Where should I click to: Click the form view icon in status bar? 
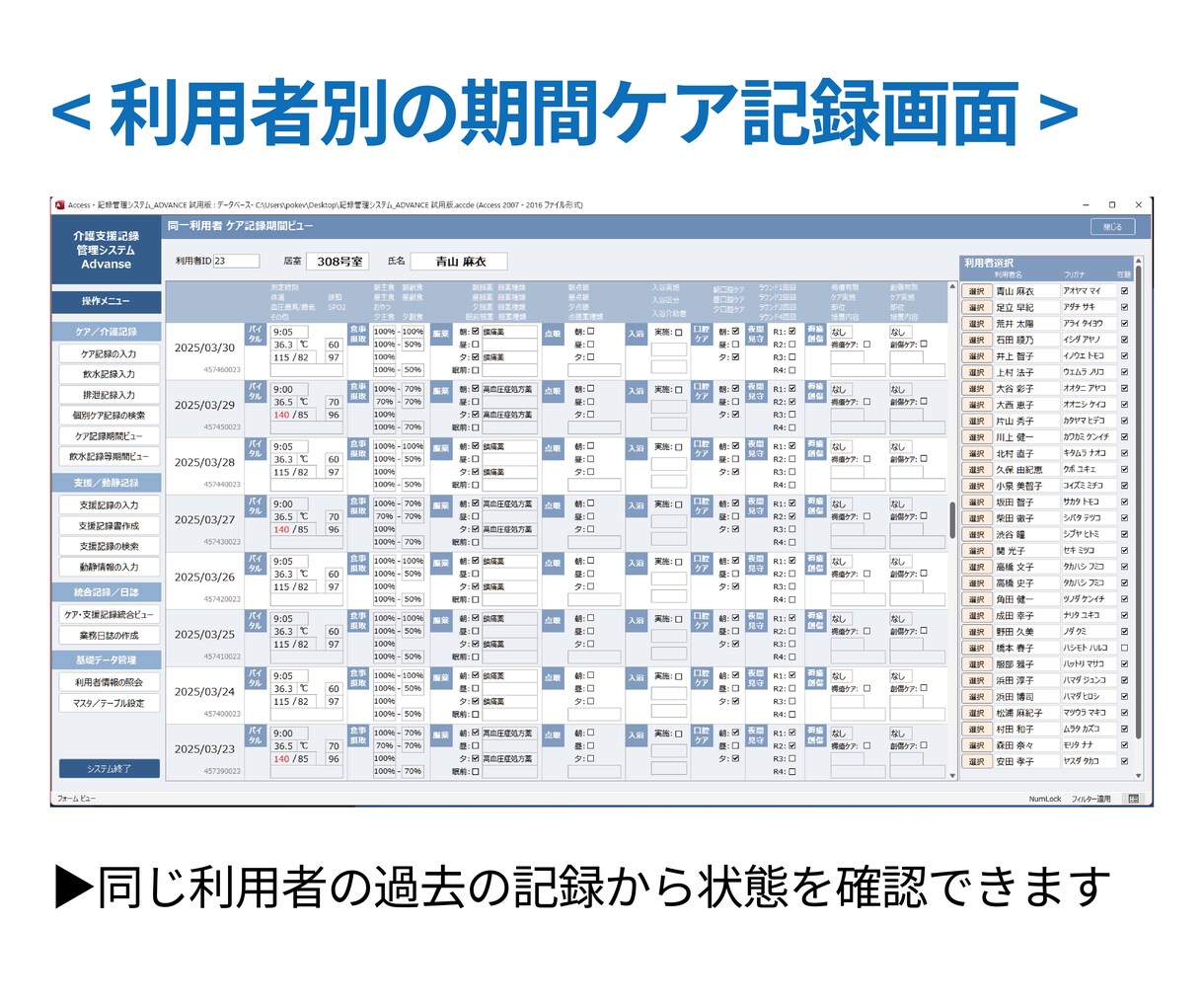[1134, 799]
